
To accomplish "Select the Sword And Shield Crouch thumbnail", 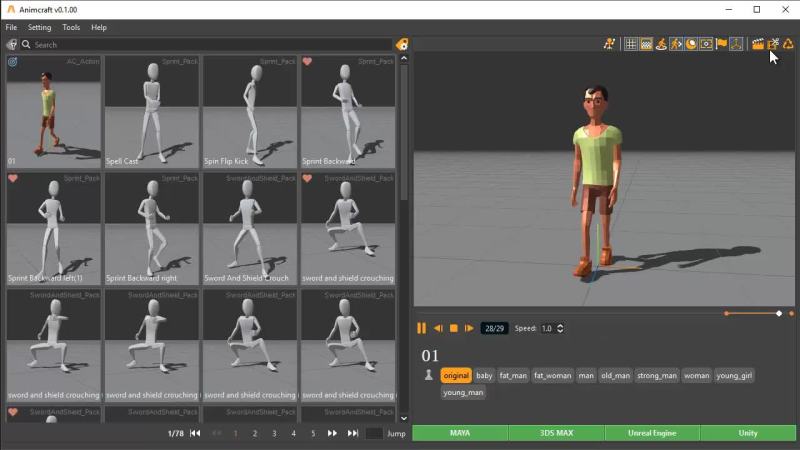I will click(x=249, y=229).
